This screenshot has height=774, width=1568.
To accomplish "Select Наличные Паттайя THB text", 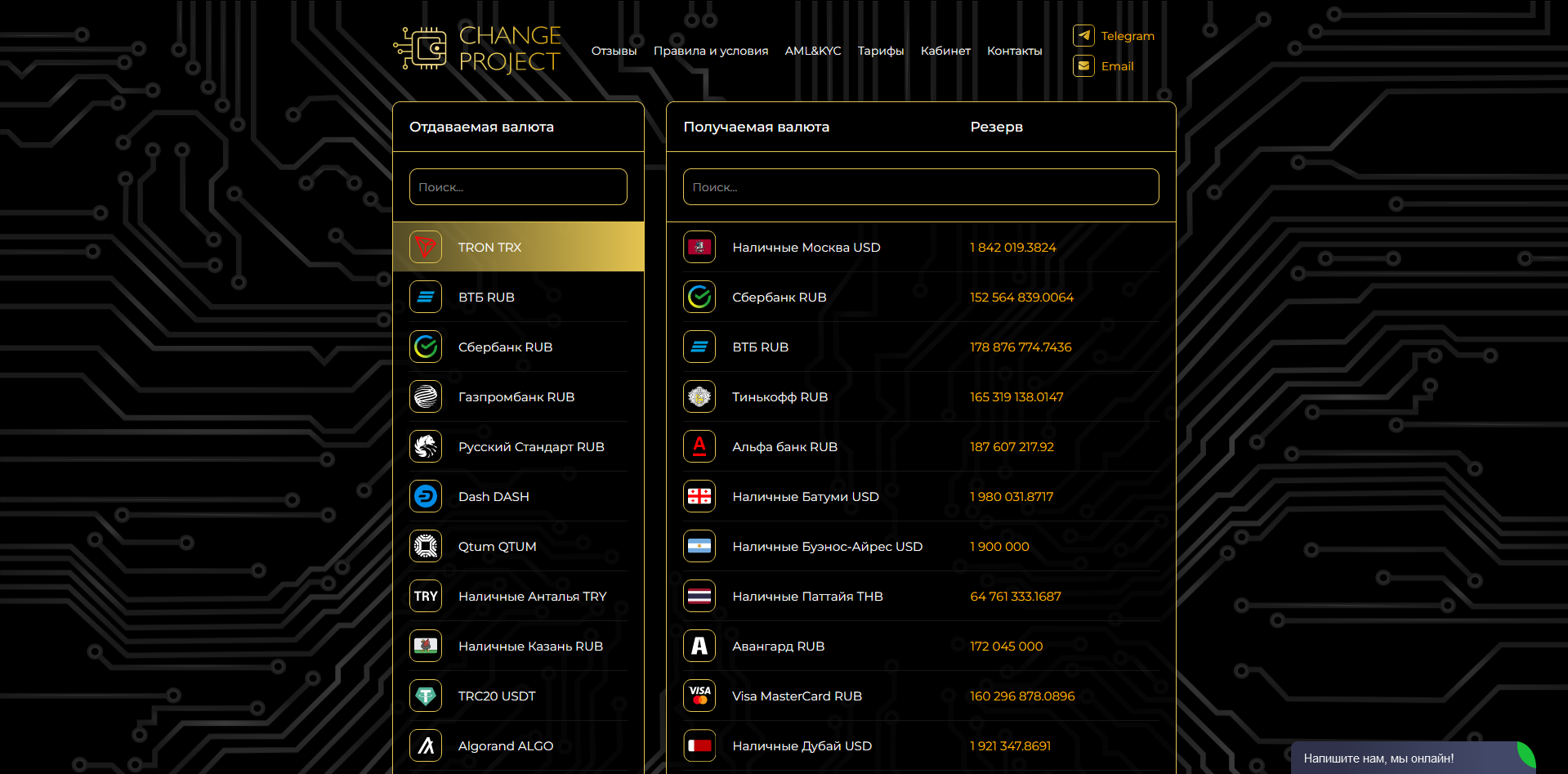I will (x=808, y=596).
